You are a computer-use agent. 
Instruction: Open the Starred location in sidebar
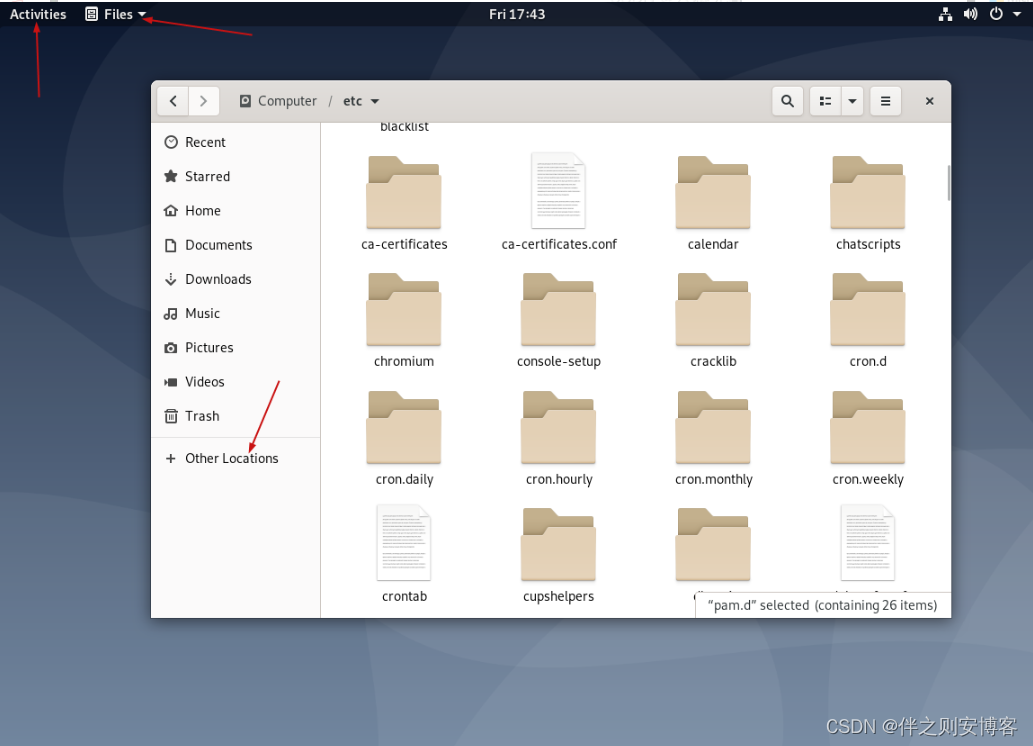[171, 176]
